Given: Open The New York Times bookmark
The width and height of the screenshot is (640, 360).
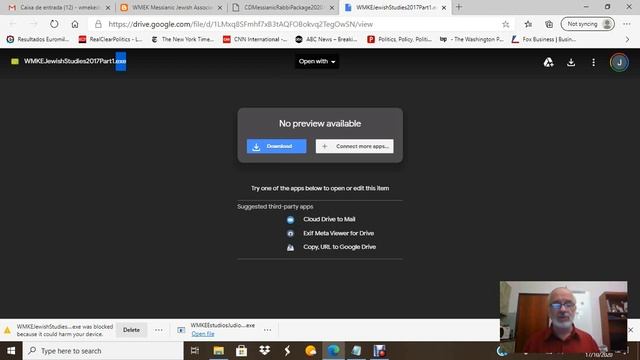Looking at the screenshot, I should point(183,39).
